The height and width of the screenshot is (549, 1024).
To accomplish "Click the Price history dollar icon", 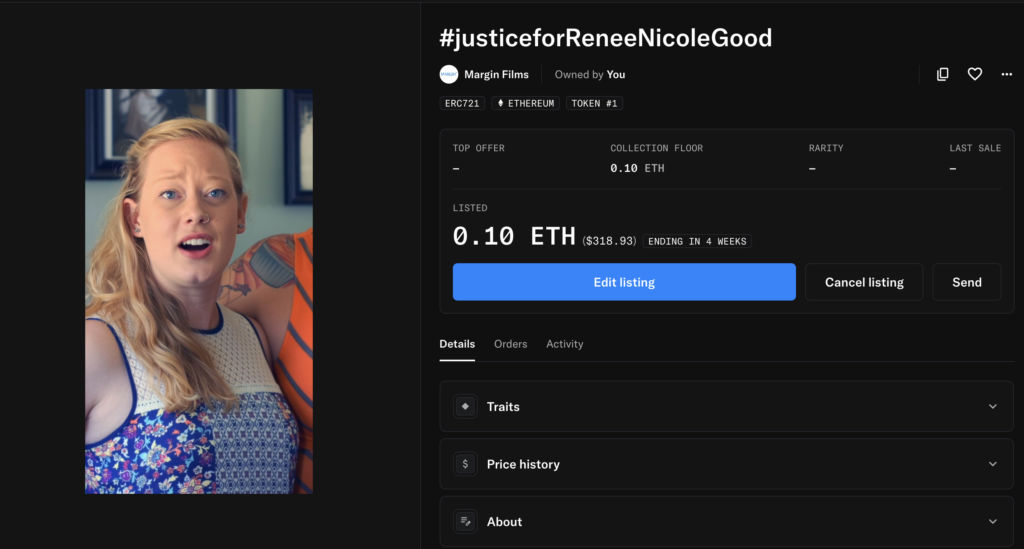I will point(465,464).
